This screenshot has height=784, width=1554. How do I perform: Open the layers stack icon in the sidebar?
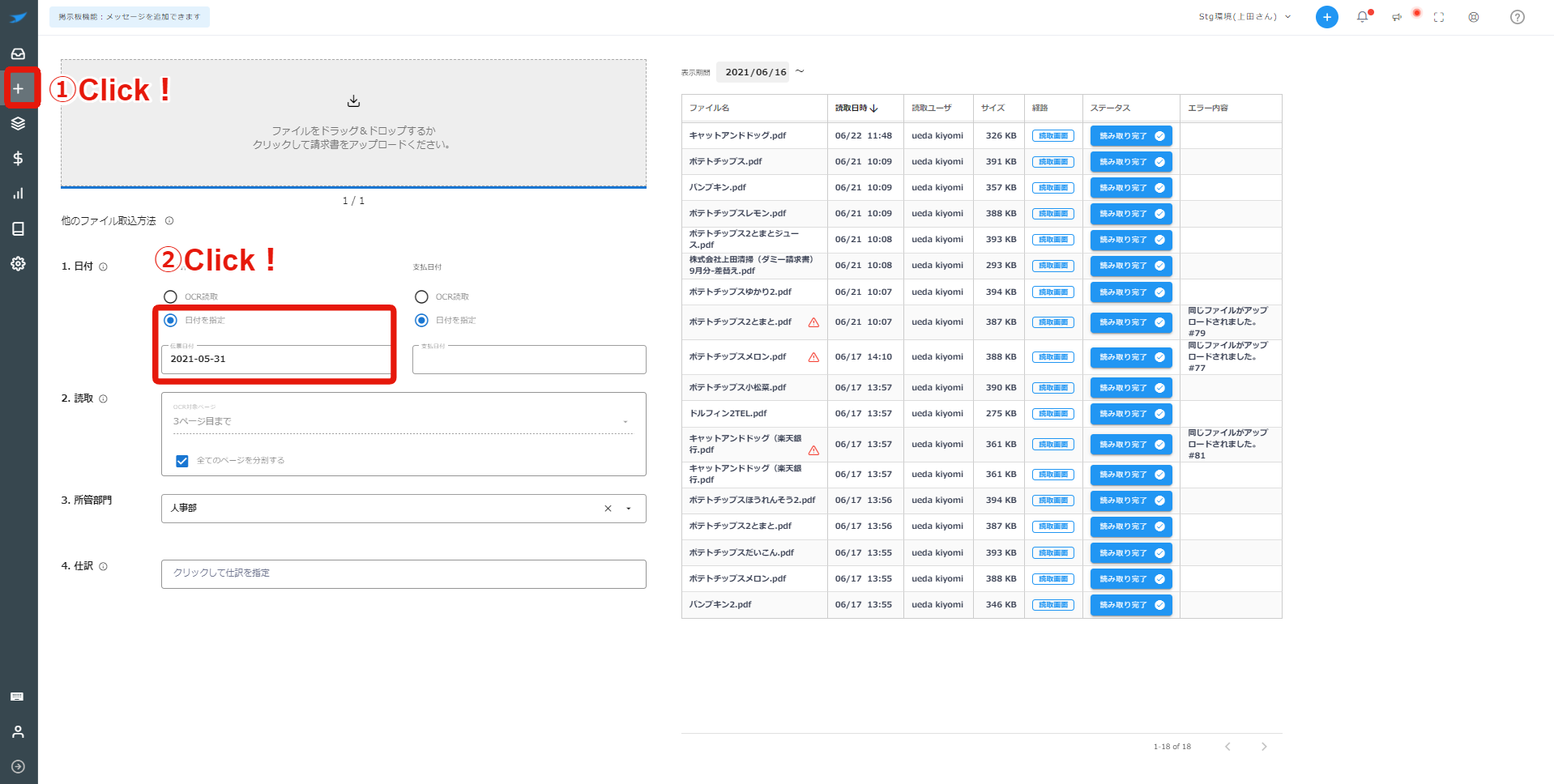(x=18, y=123)
